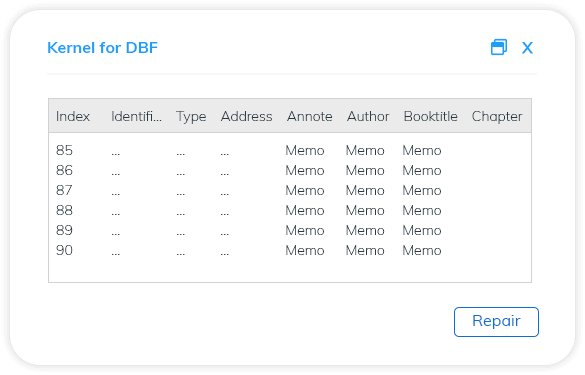585x375 pixels.
Task: Click Author Memo cell in row 87
Action: (x=365, y=190)
